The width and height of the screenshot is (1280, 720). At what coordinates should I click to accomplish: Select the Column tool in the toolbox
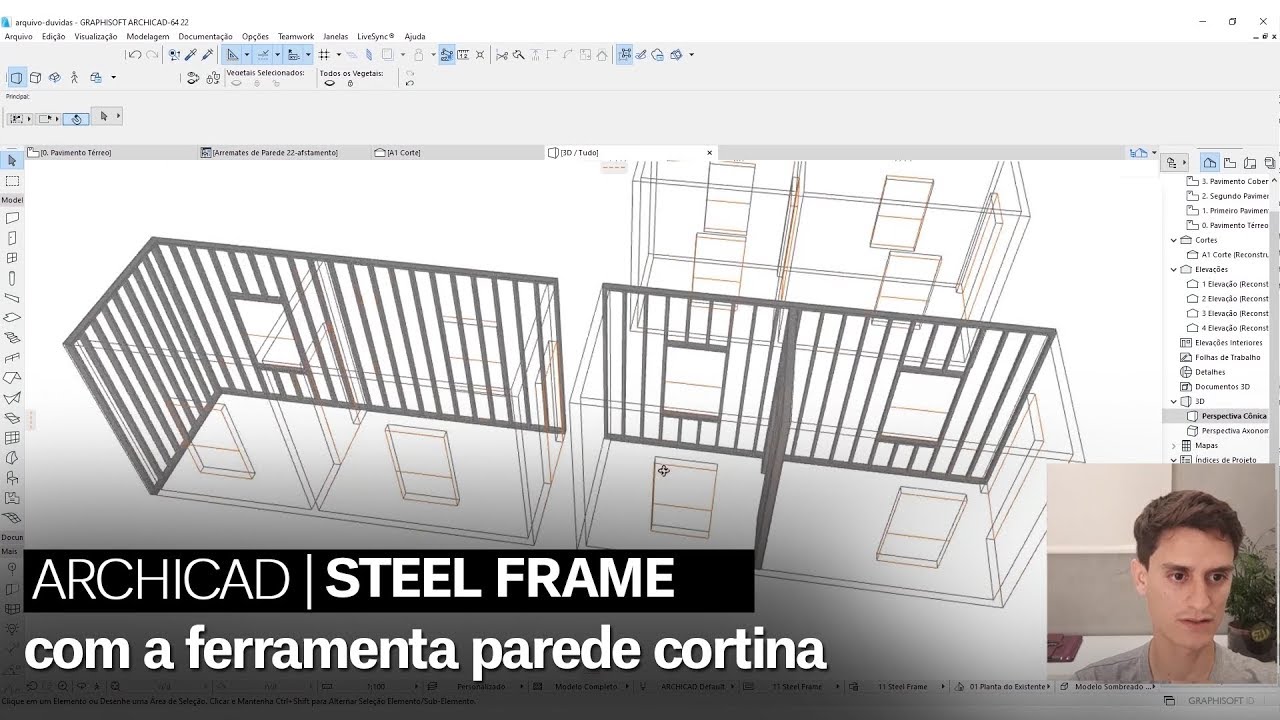(12, 278)
